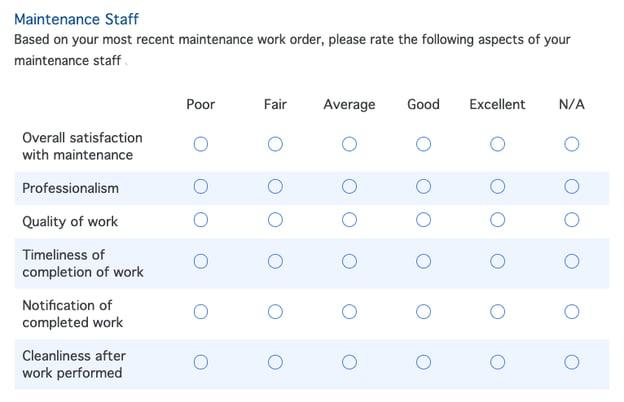This screenshot has width=624, height=402.
Task: Rate Overall satisfaction with maintenance as Excellent
Action: [497, 145]
